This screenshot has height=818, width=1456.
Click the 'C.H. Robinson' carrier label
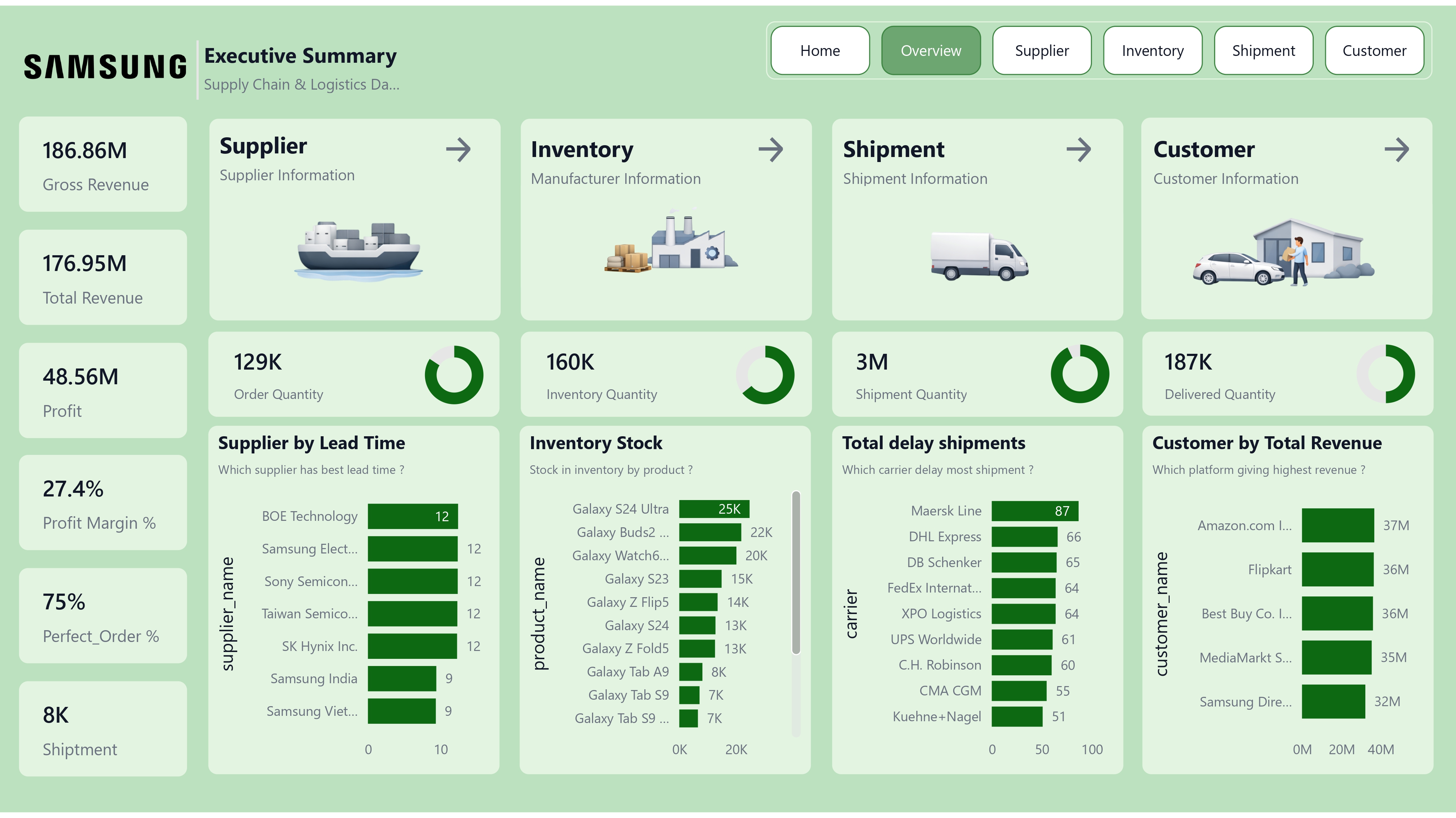[x=940, y=665]
